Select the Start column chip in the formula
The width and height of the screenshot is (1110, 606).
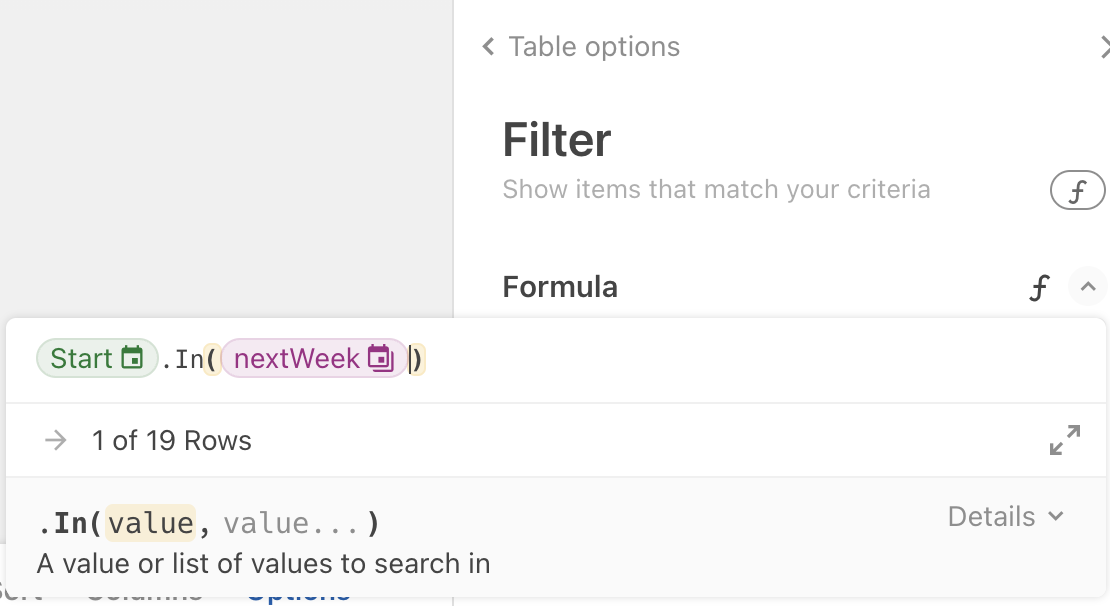[97, 358]
